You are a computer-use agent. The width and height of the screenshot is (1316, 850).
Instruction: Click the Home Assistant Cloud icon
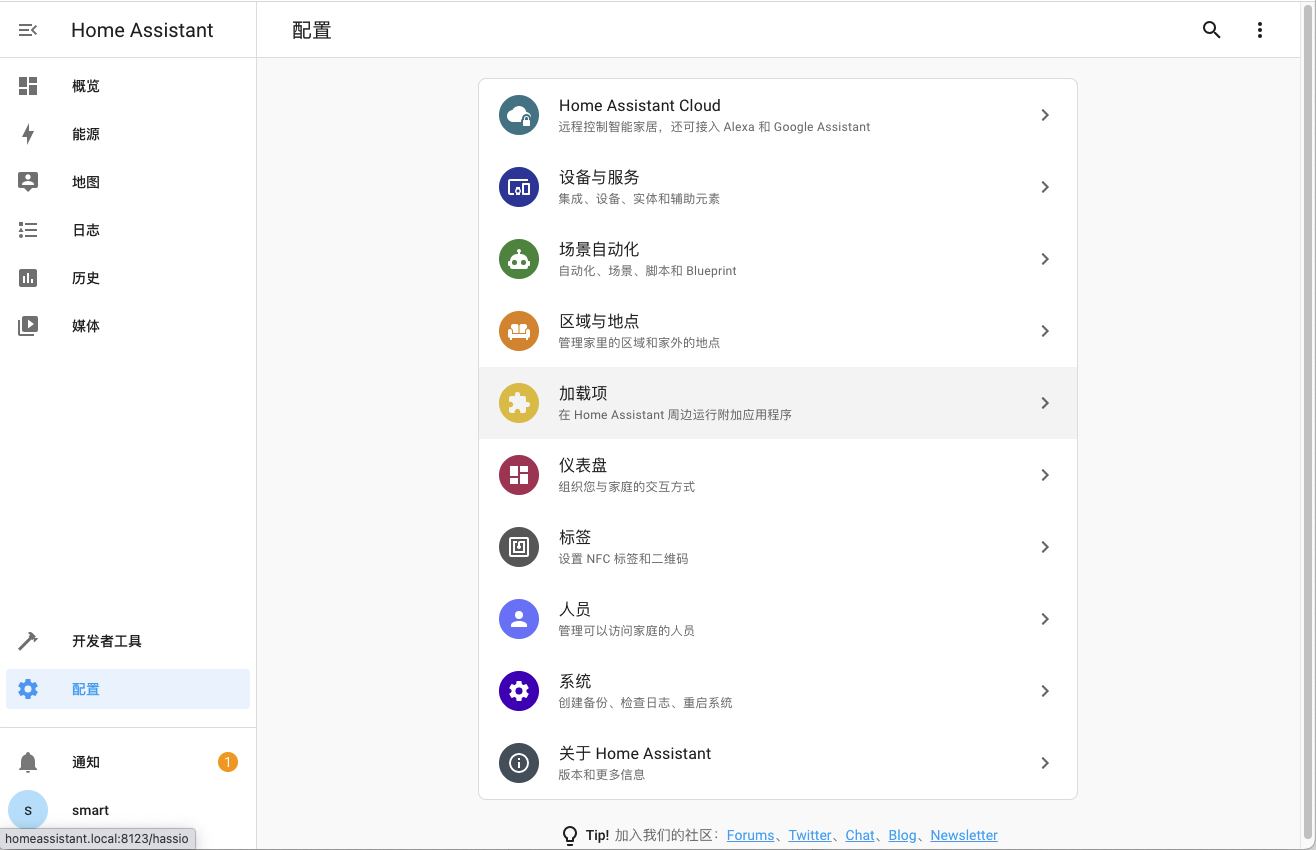pyautogui.click(x=518, y=115)
